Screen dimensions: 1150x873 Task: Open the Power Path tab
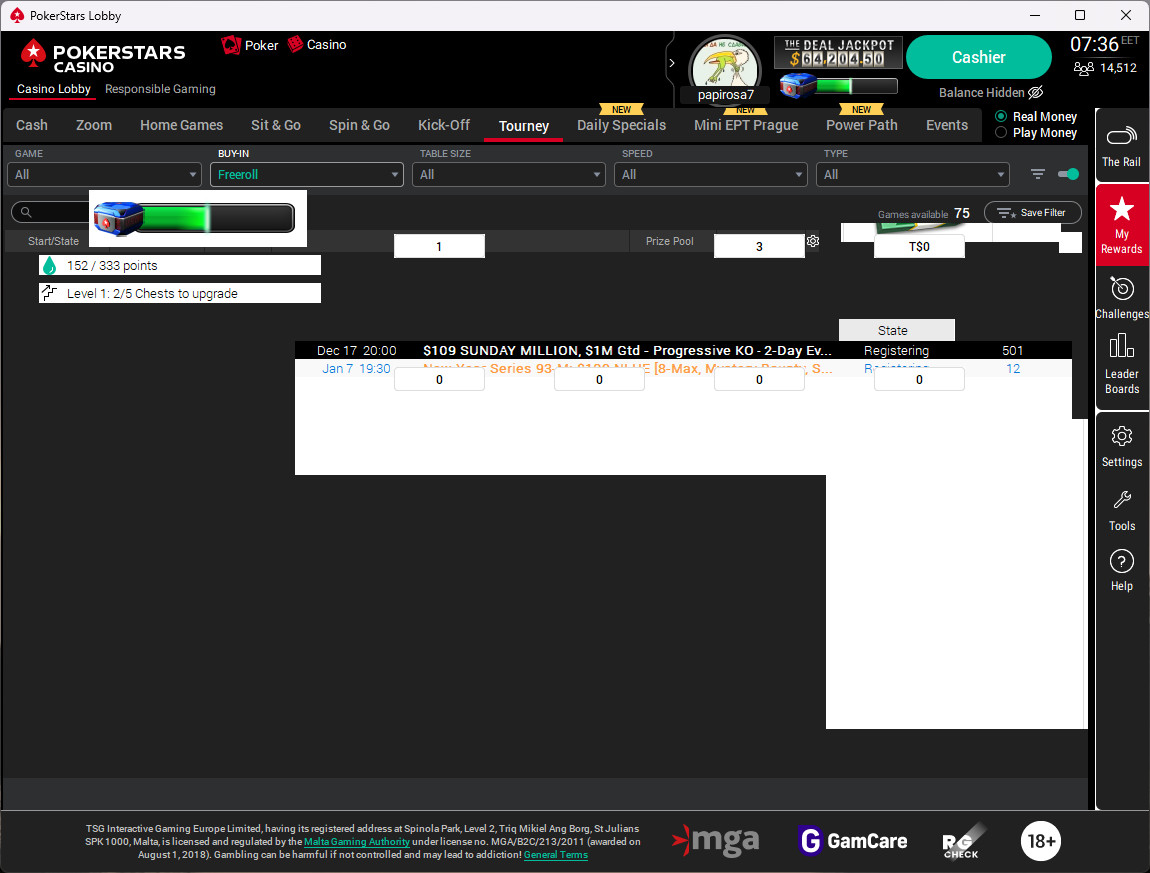click(862, 125)
